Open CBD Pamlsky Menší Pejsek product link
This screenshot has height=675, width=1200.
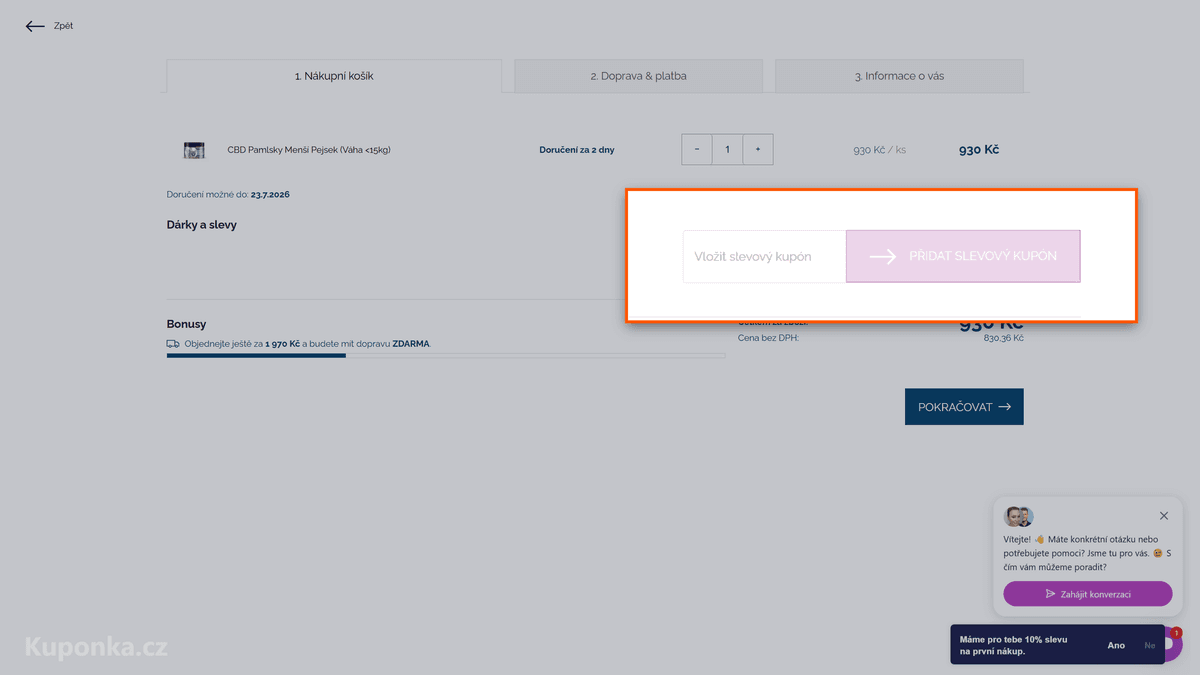coord(309,150)
